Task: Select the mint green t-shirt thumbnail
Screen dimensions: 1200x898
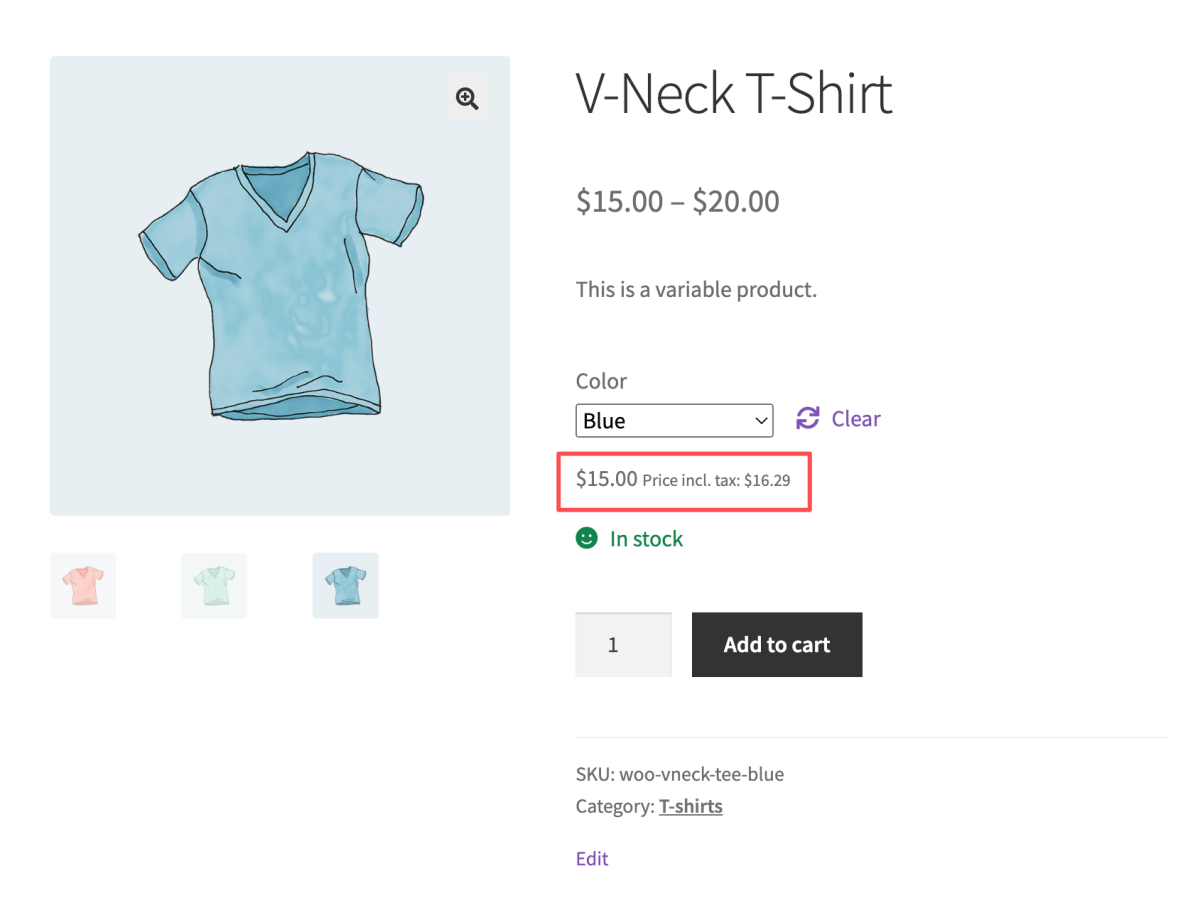Action: click(x=214, y=585)
